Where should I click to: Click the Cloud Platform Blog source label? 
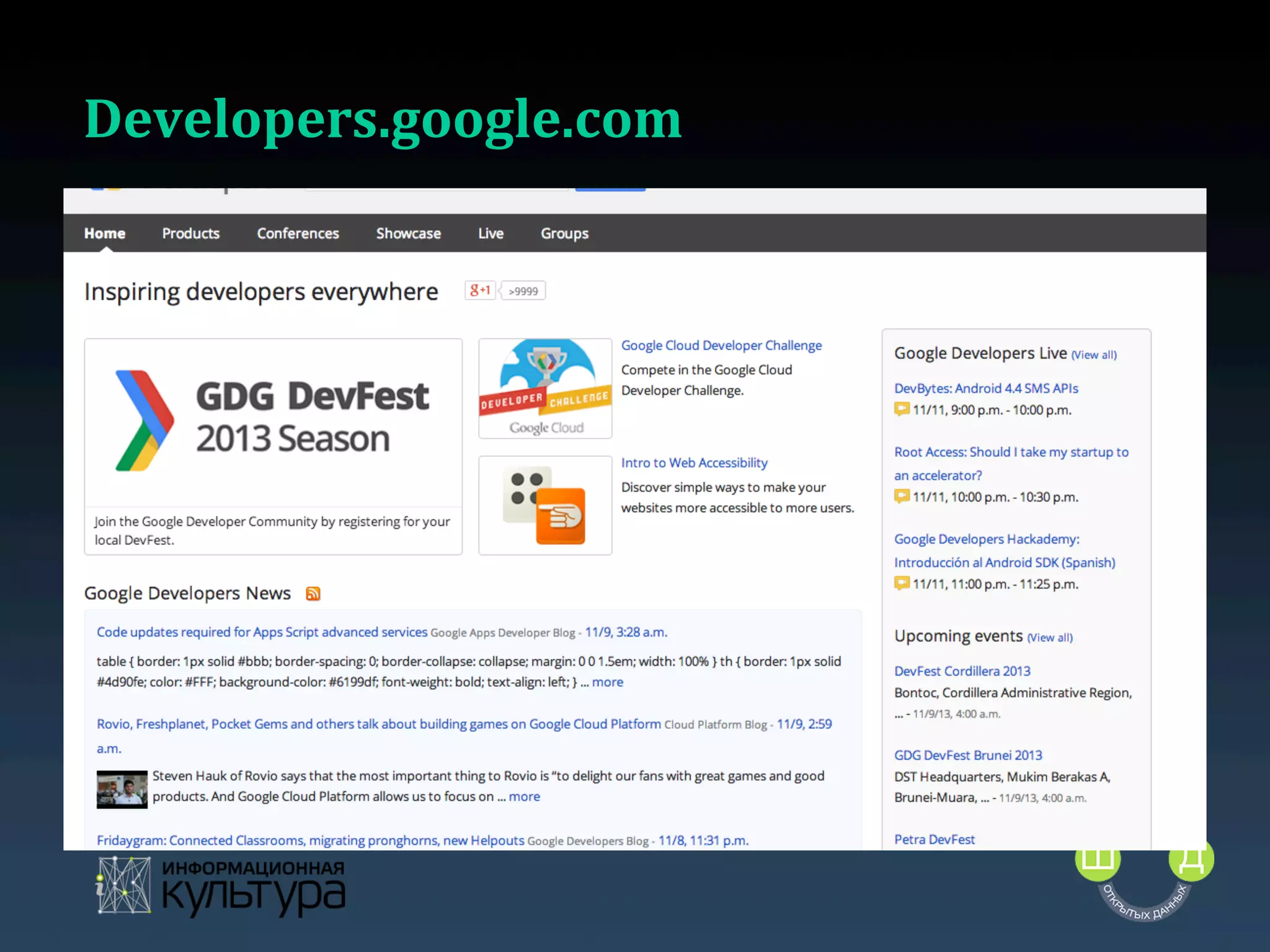[716, 725]
